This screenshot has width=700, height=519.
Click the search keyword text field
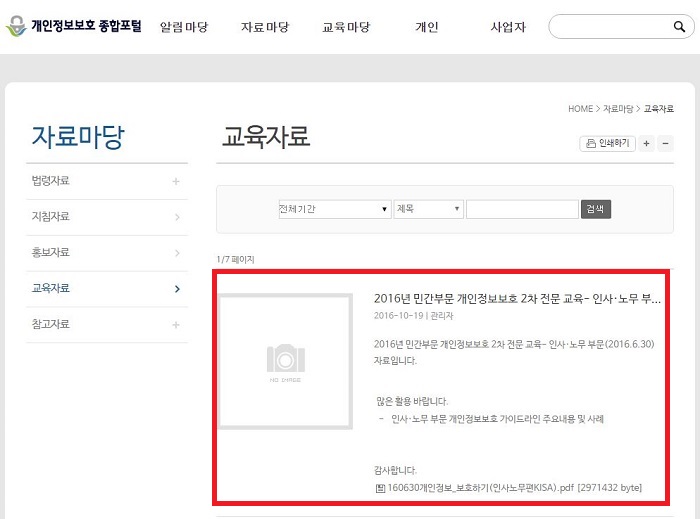click(521, 209)
